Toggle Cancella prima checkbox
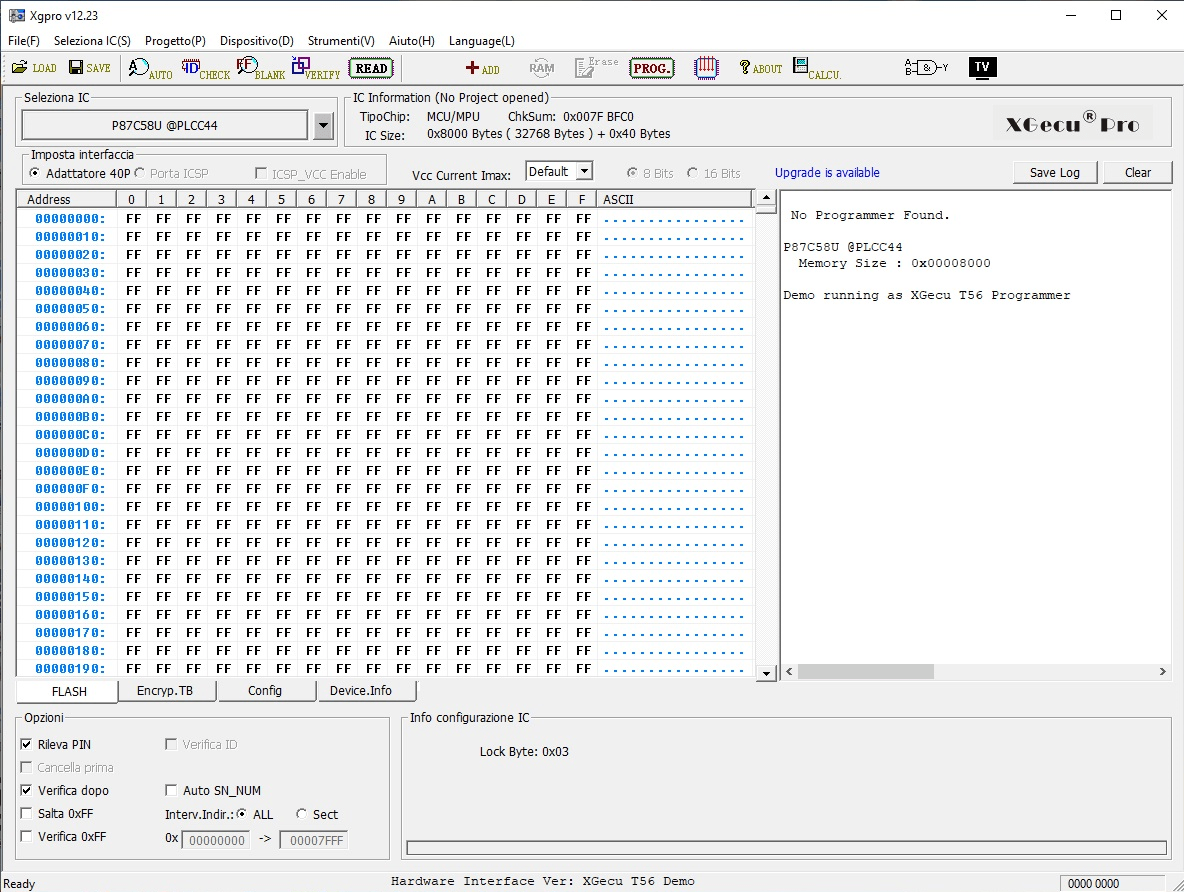The image size is (1184, 892). 26,767
